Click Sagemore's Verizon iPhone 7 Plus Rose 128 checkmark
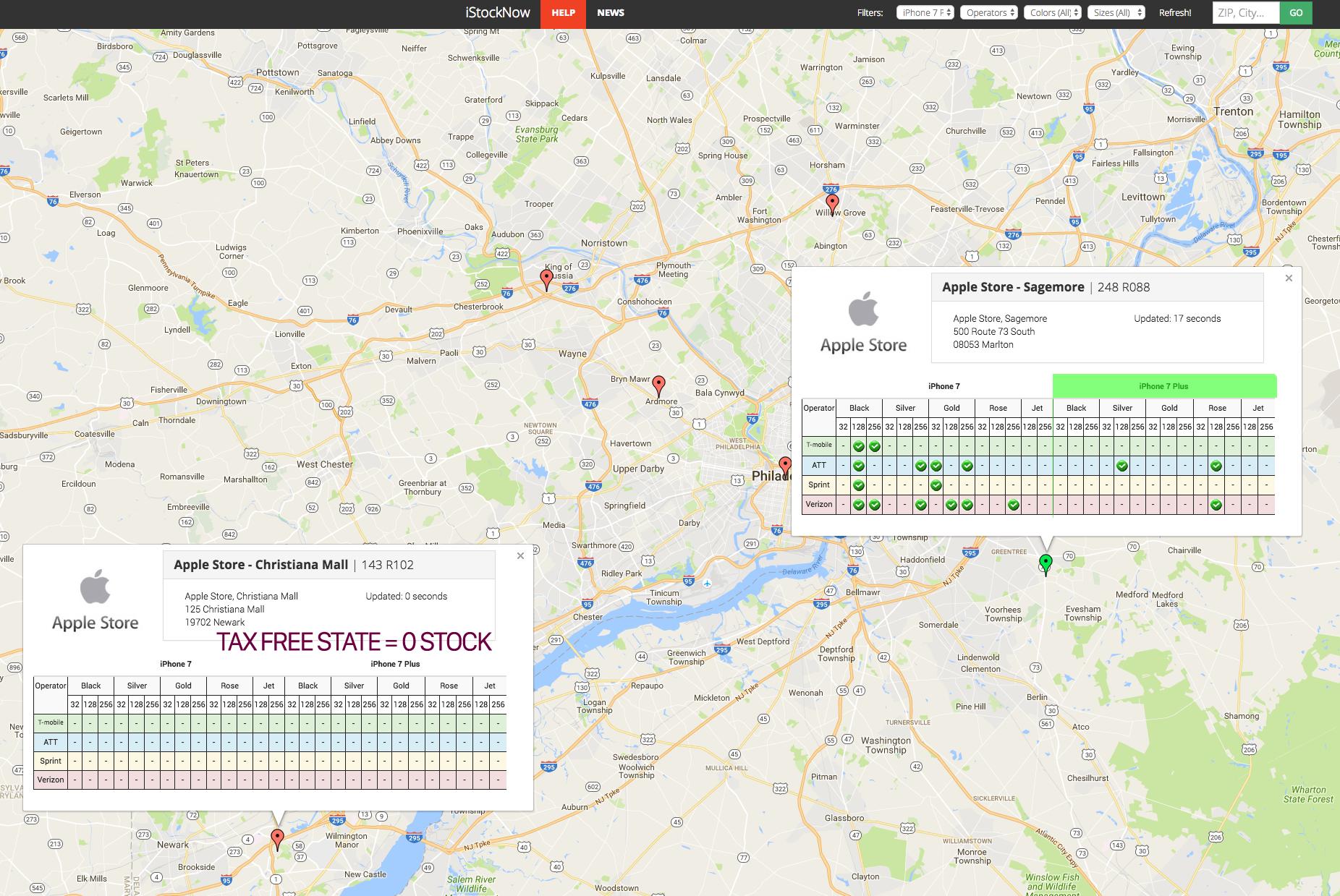Viewport: 1340px width, 896px height. (x=1216, y=505)
